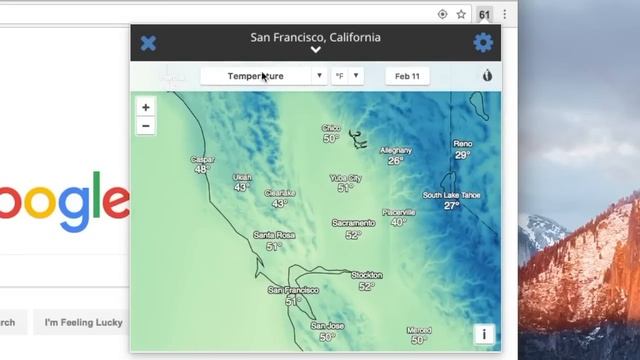The height and width of the screenshot is (360, 640).
Task: Click Ukiah 43° map label
Action: 242,182
